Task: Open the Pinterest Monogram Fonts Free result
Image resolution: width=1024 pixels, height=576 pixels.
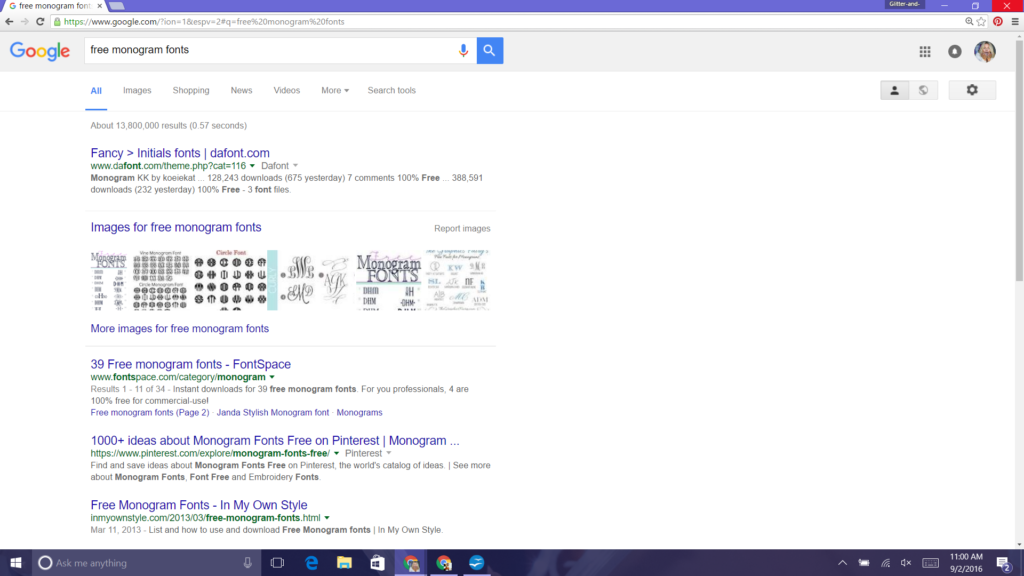Action: coord(275,441)
